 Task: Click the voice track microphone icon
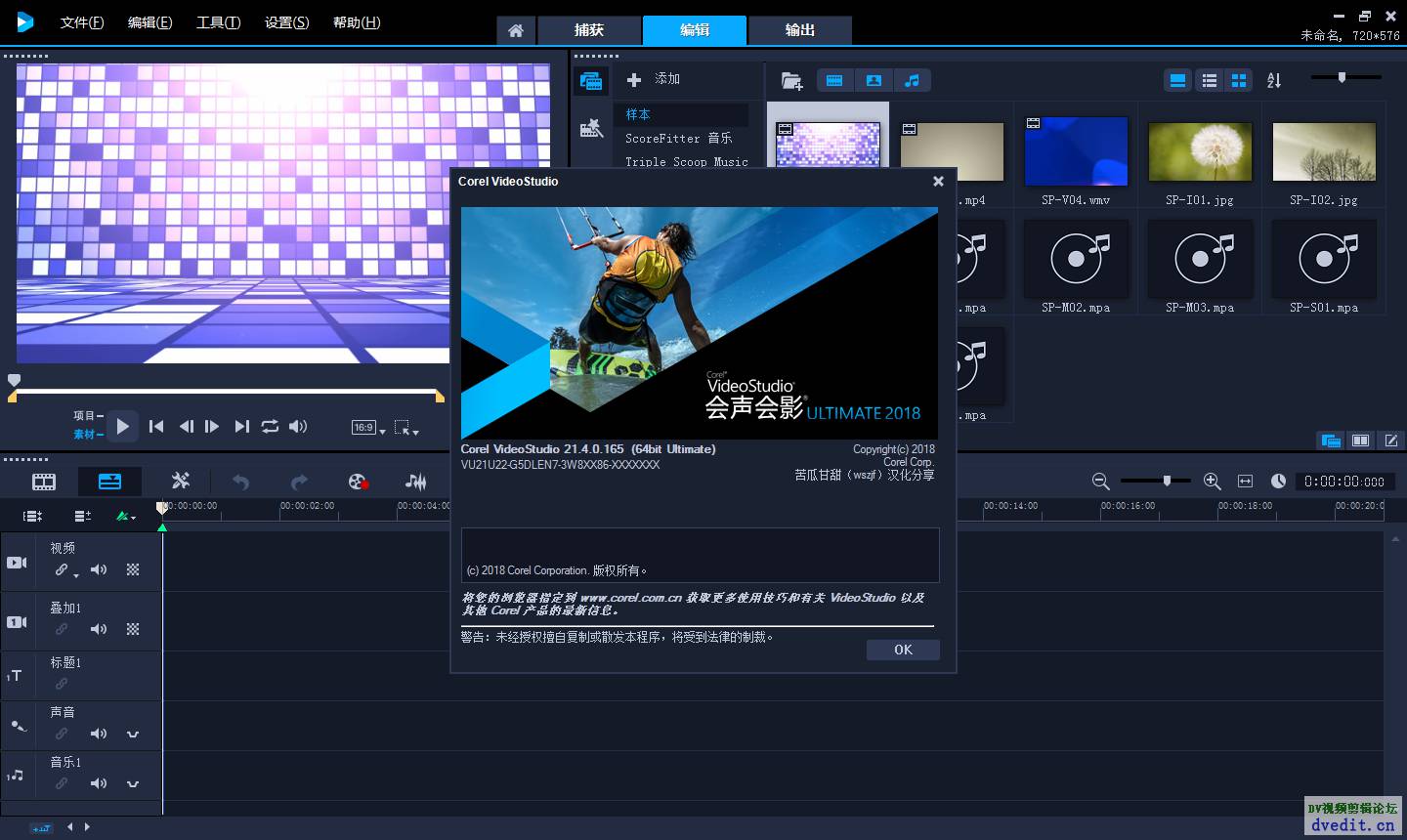coord(18,726)
